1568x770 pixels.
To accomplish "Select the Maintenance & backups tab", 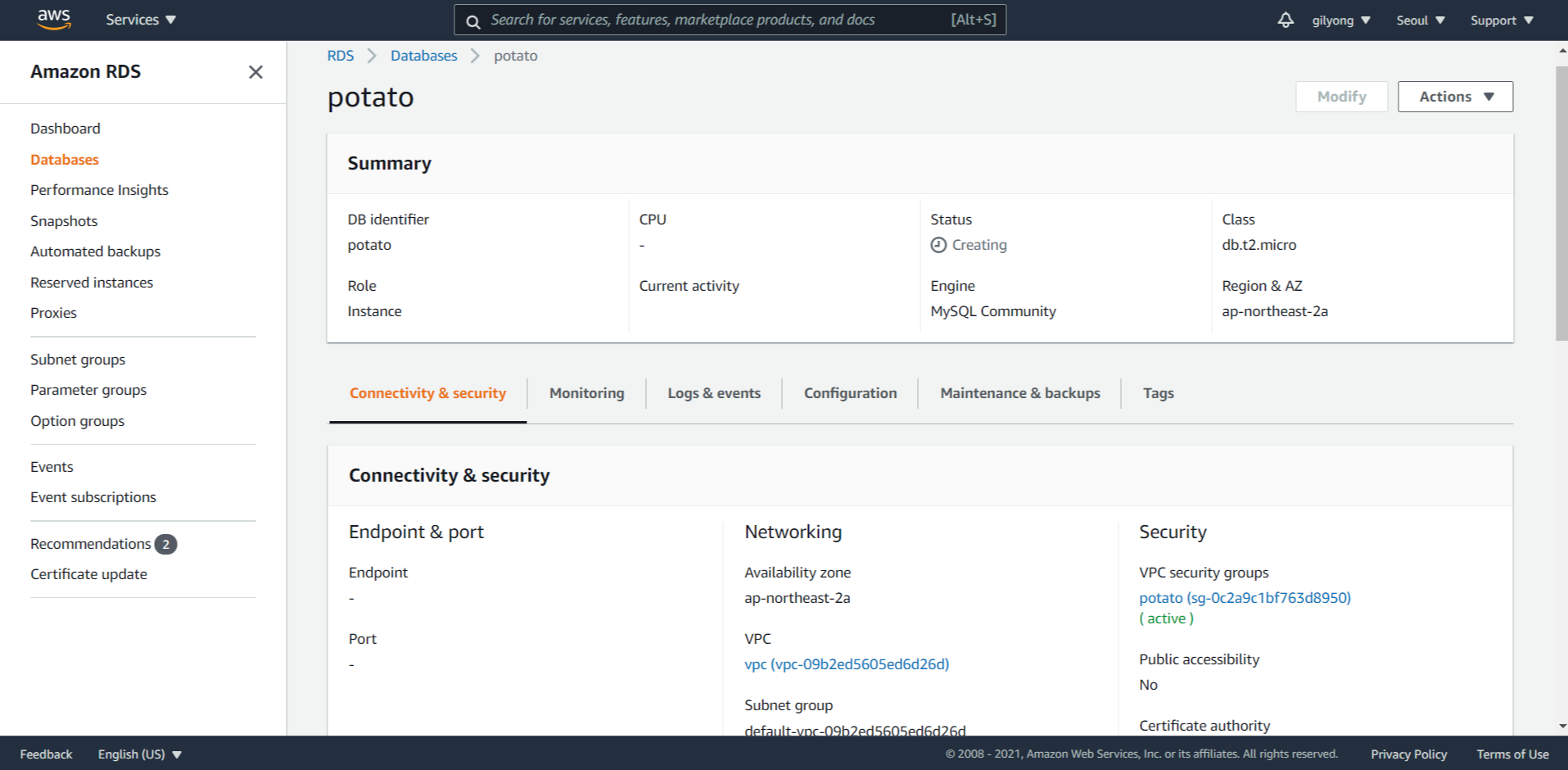I will pyautogui.click(x=1020, y=393).
